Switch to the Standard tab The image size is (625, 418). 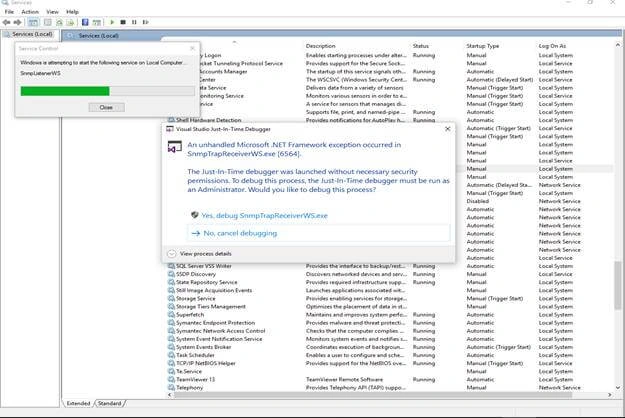pos(110,403)
